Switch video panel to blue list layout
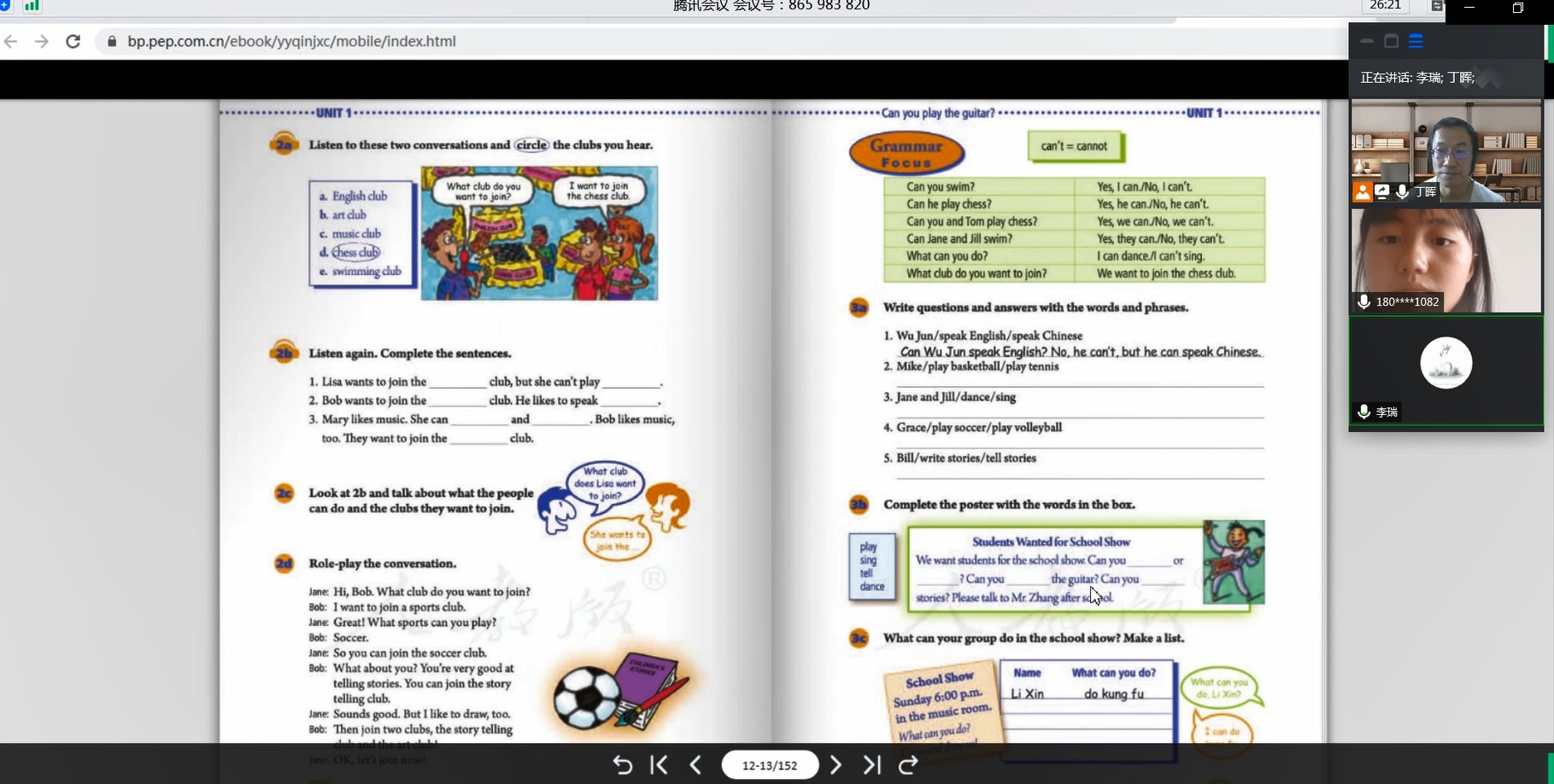 tap(1416, 41)
